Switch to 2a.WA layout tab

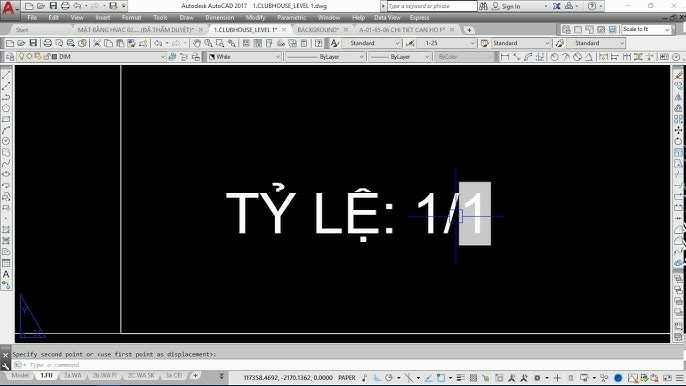73,375
